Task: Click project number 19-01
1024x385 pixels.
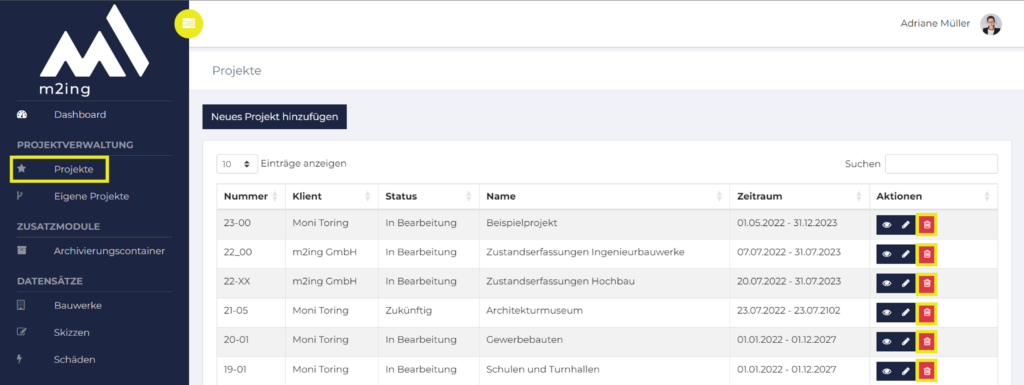Action: pos(236,369)
